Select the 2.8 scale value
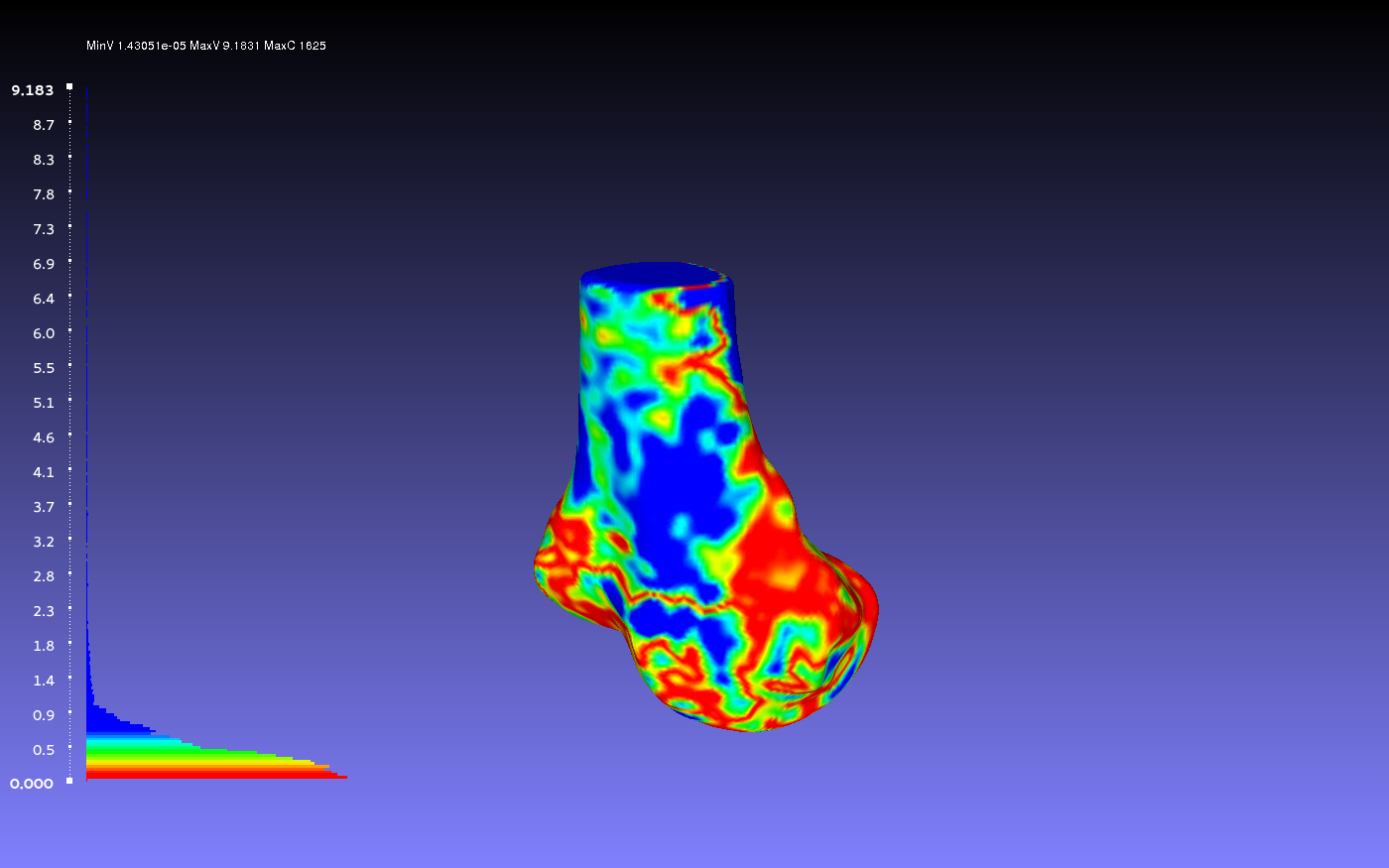 pyautogui.click(x=44, y=576)
